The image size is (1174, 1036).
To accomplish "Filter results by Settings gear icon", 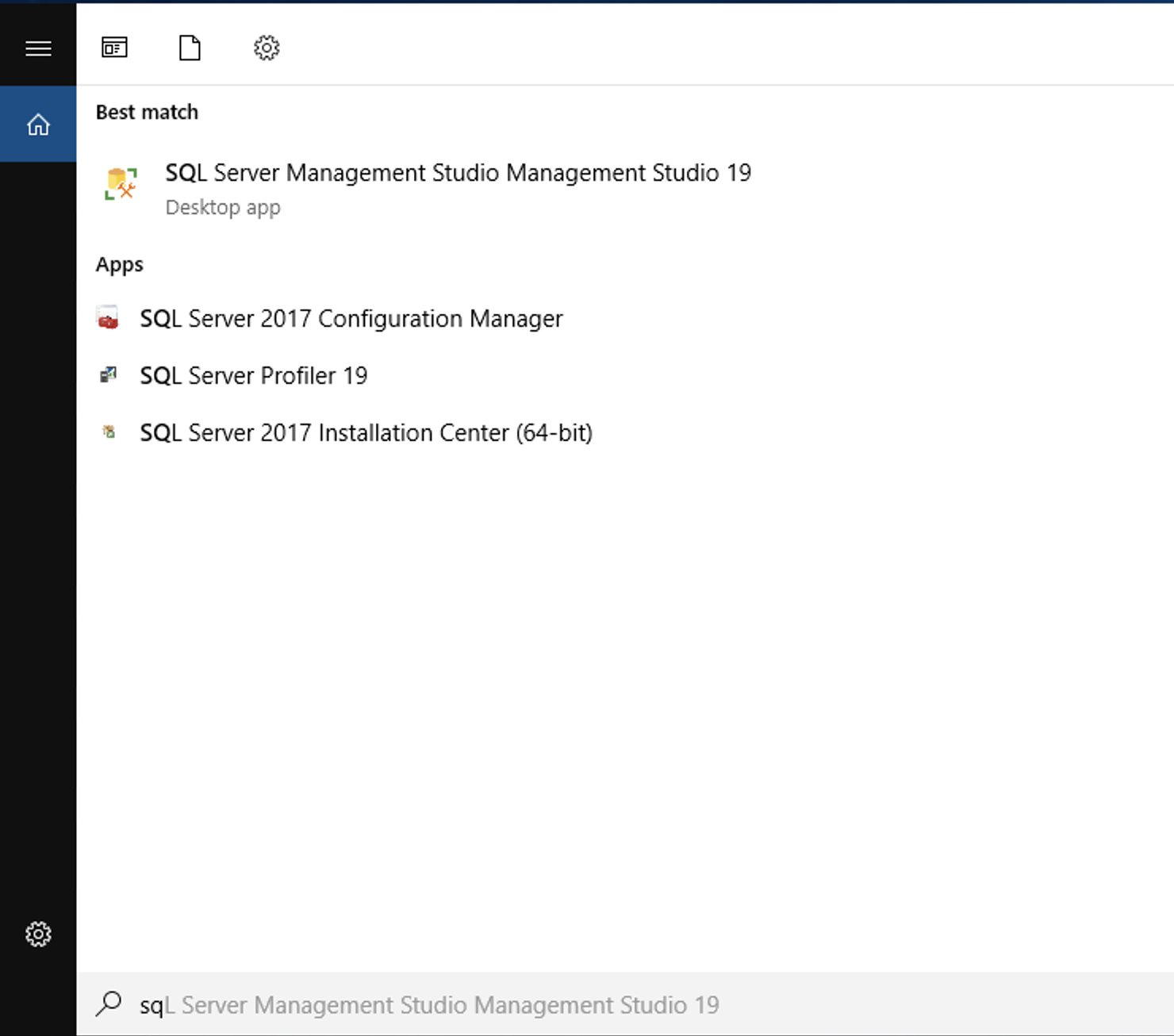I will [x=267, y=48].
